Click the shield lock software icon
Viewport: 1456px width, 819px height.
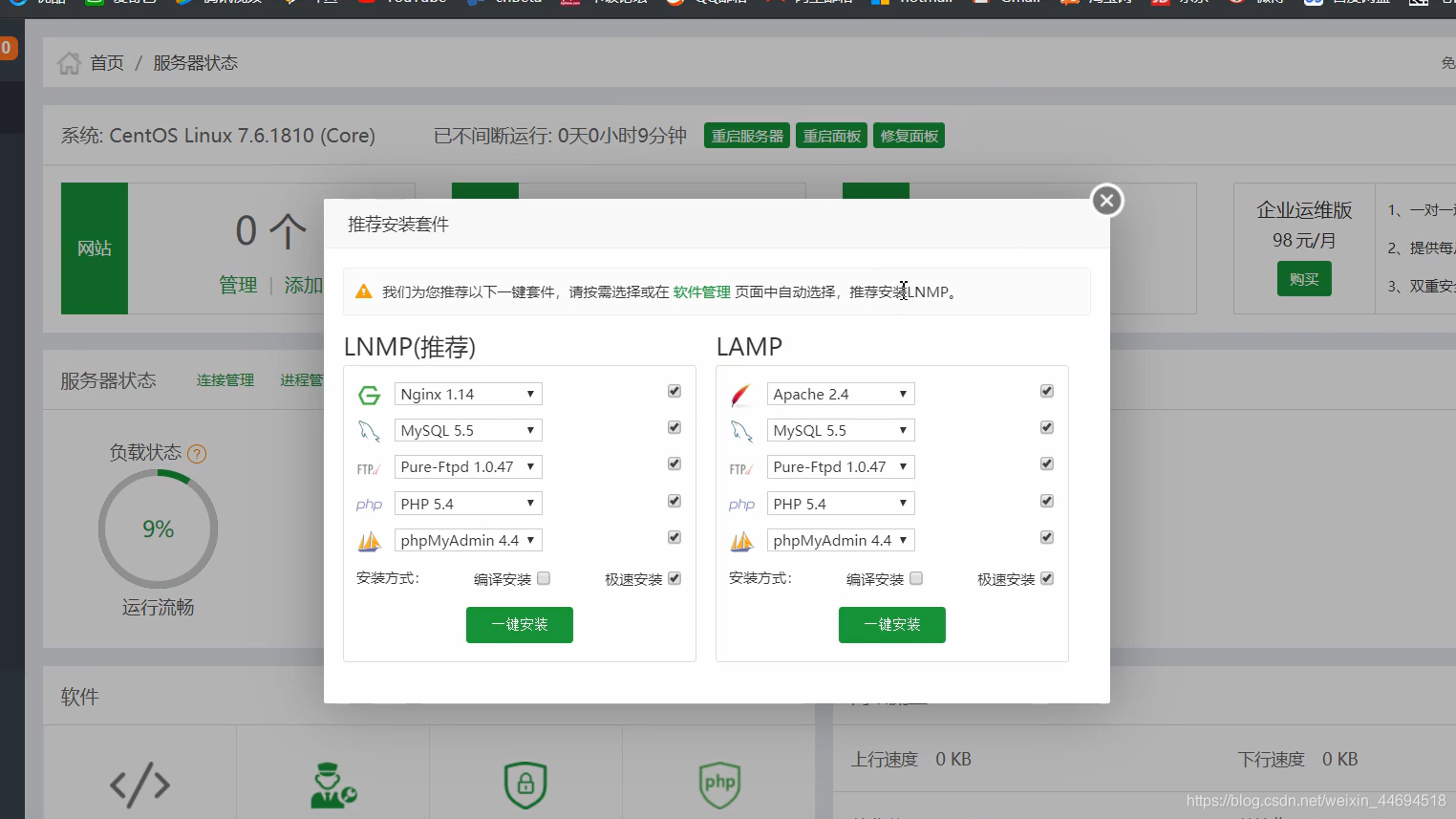pyautogui.click(x=525, y=785)
